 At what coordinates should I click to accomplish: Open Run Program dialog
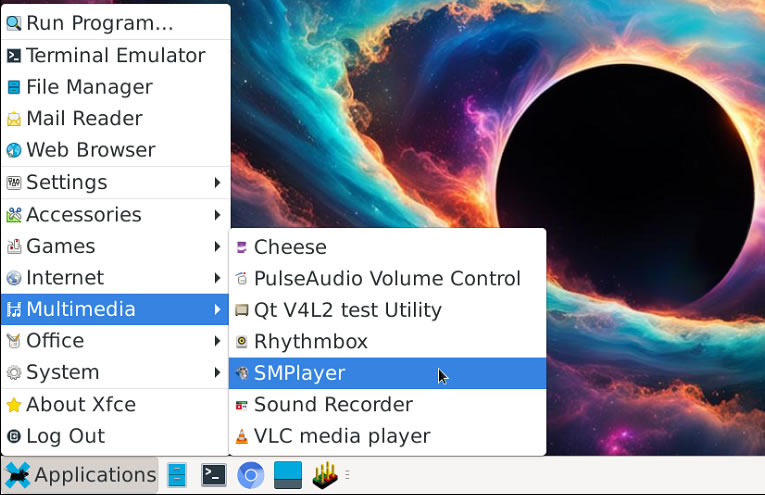[98, 23]
